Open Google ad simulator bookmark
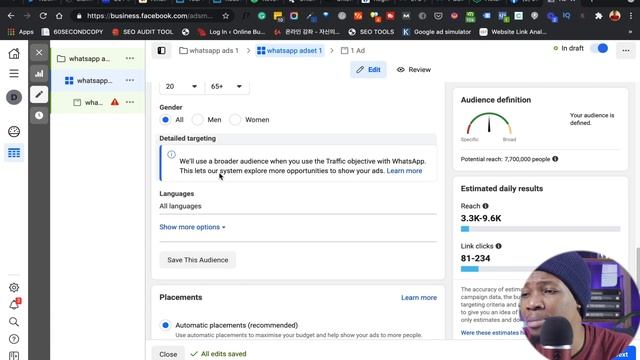Viewport: 640px width, 360px height. pos(436,32)
